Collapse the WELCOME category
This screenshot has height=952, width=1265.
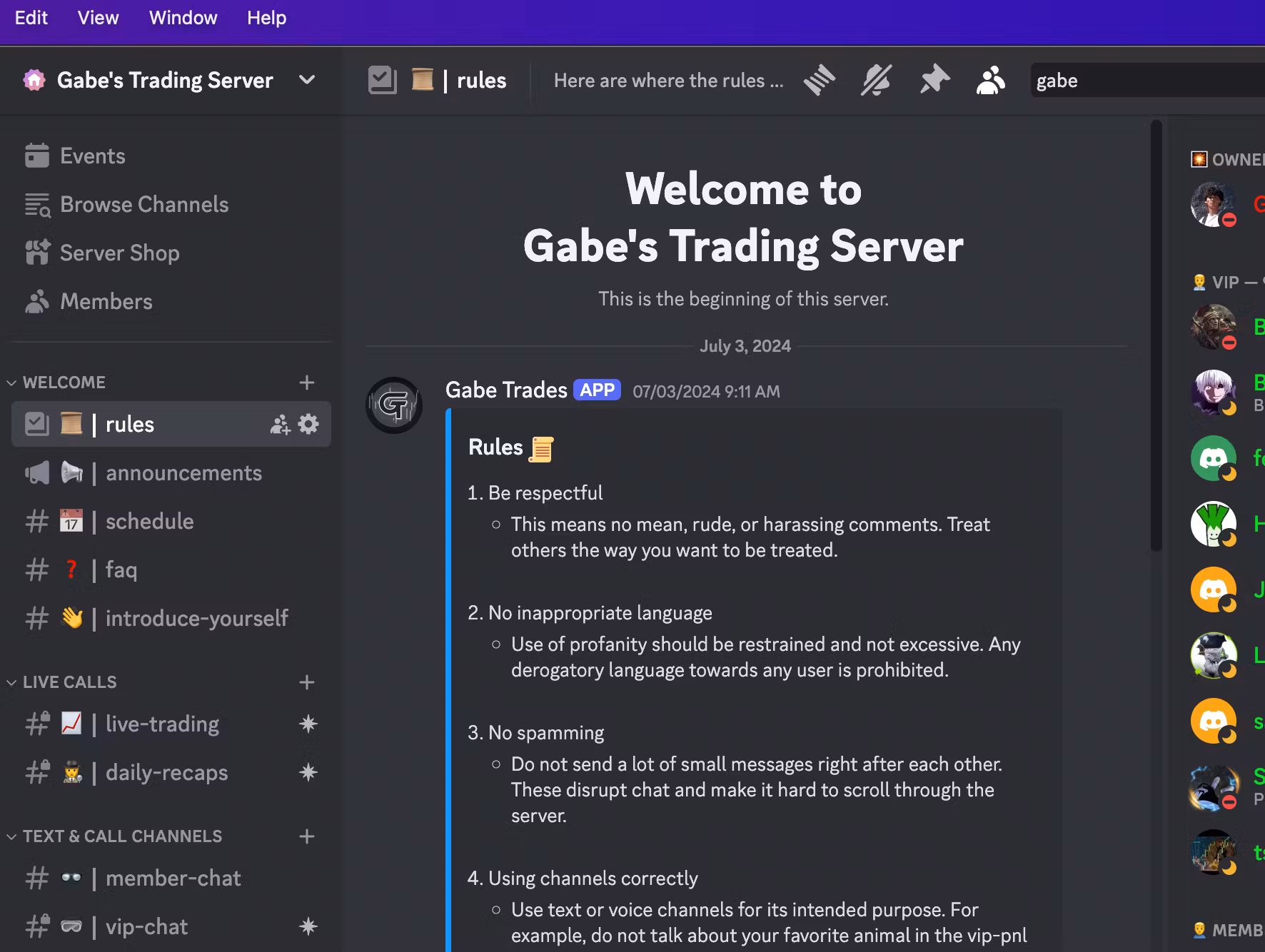(x=64, y=383)
